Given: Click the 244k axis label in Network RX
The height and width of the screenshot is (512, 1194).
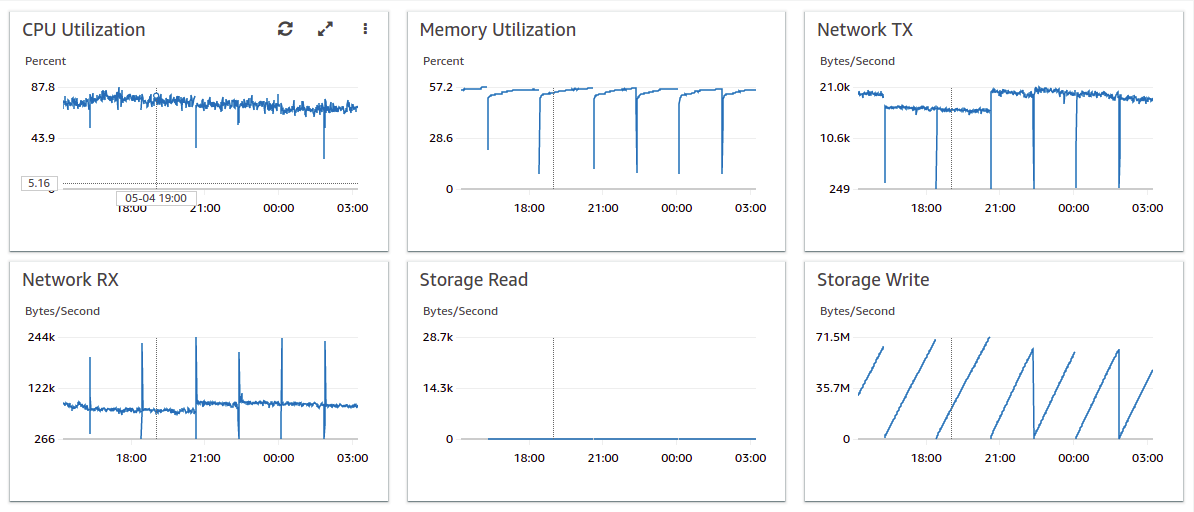Looking at the screenshot, I should [39, 337].
